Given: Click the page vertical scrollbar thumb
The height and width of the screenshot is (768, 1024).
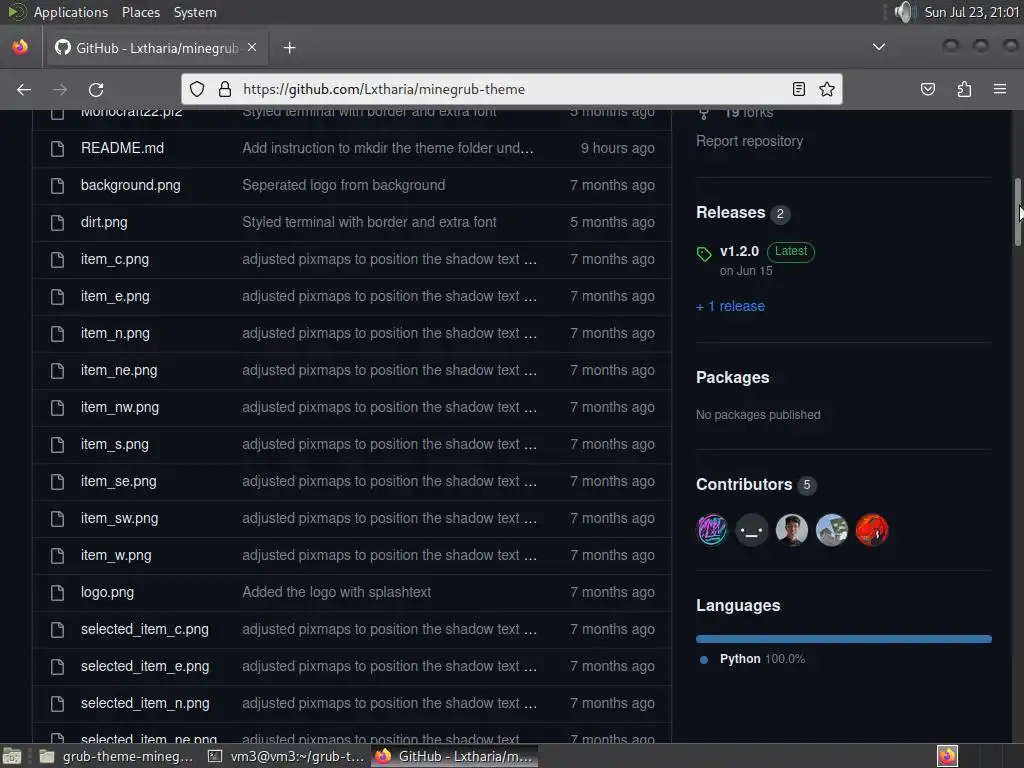Looking at the screenshot, I should [1017, 212].
